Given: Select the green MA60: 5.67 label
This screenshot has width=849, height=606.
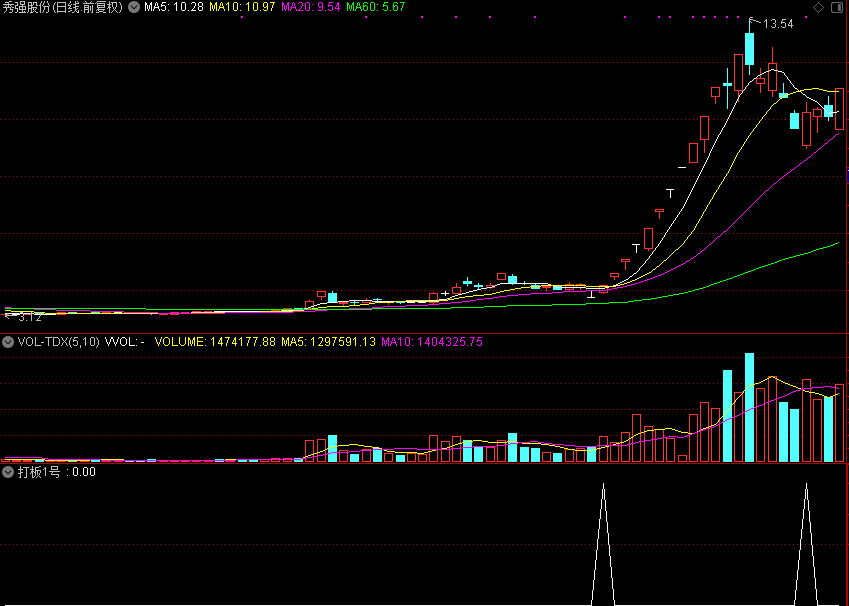Looking at the screenshot, I should click(x=376, y=7).
